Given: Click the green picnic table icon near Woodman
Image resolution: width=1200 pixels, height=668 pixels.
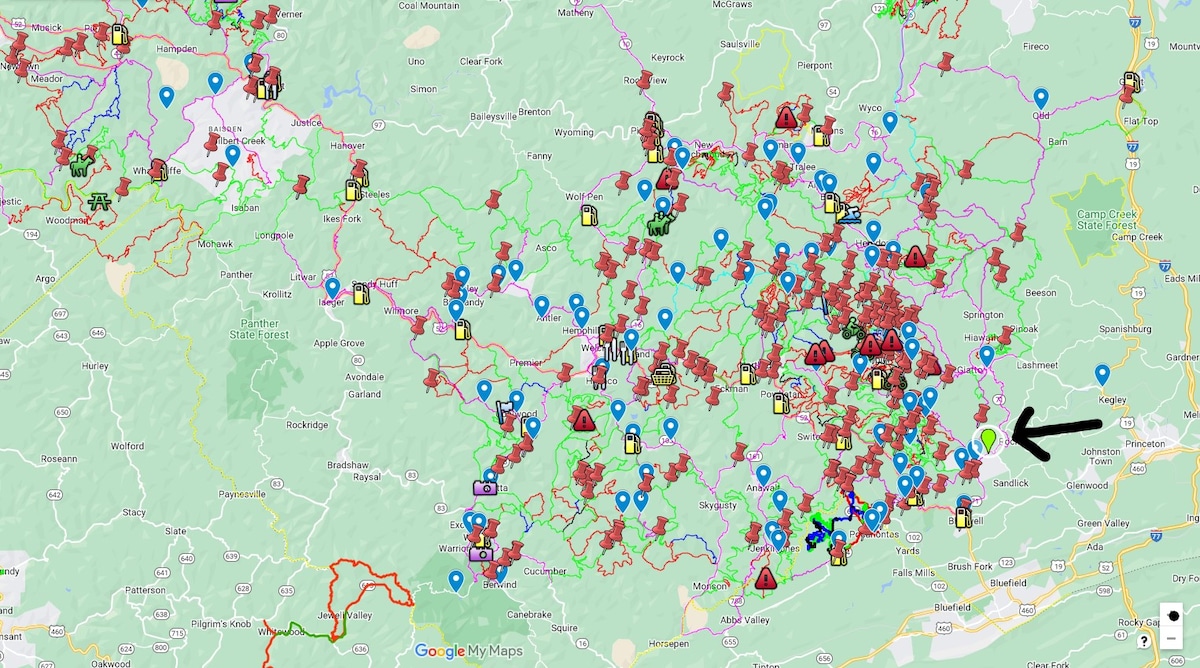Looking at the screenshot, I should [99, 201].
